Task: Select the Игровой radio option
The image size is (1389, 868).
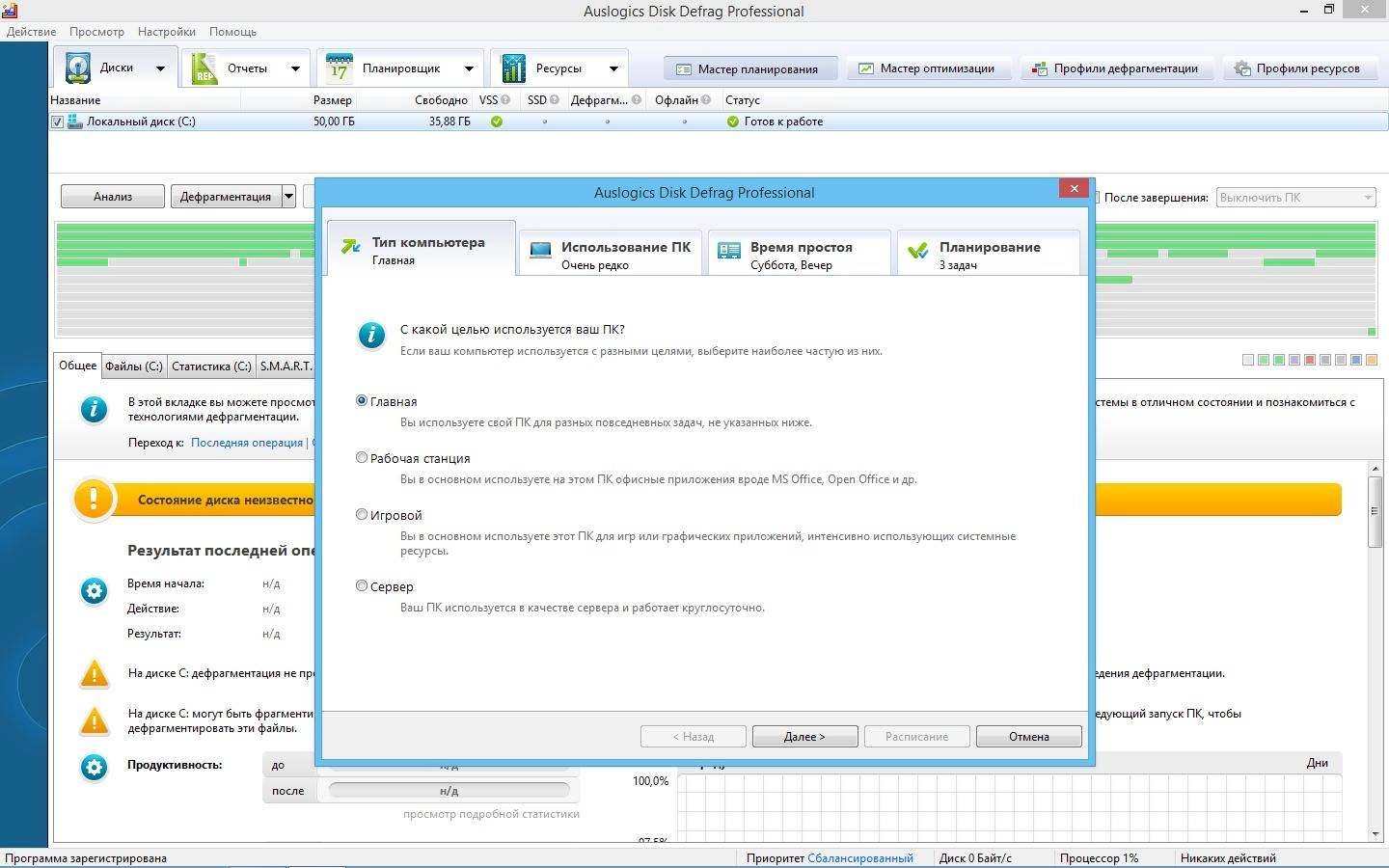Action: (x=362, y=514)
